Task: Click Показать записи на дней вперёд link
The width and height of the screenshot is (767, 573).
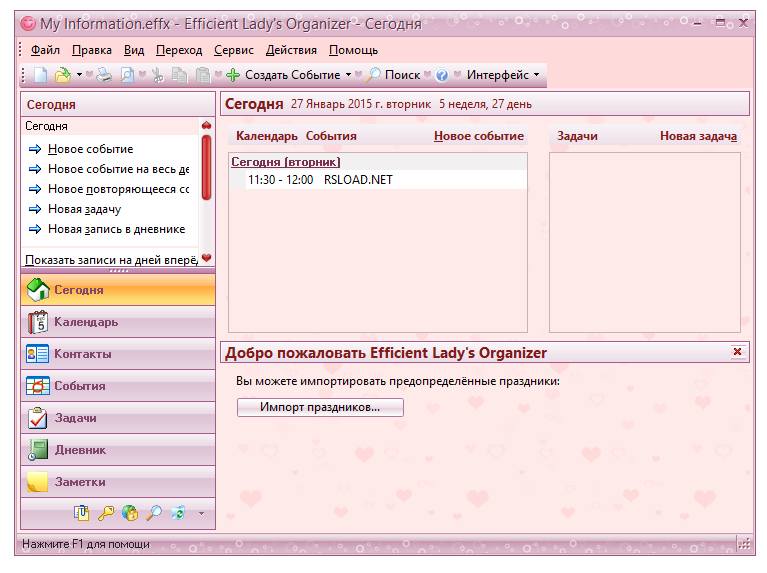Action: (x=112, y=260)
